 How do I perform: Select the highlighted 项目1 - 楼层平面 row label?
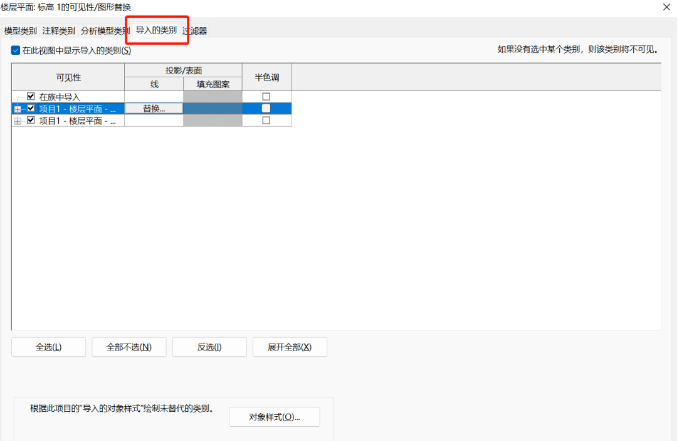[77, 109]
